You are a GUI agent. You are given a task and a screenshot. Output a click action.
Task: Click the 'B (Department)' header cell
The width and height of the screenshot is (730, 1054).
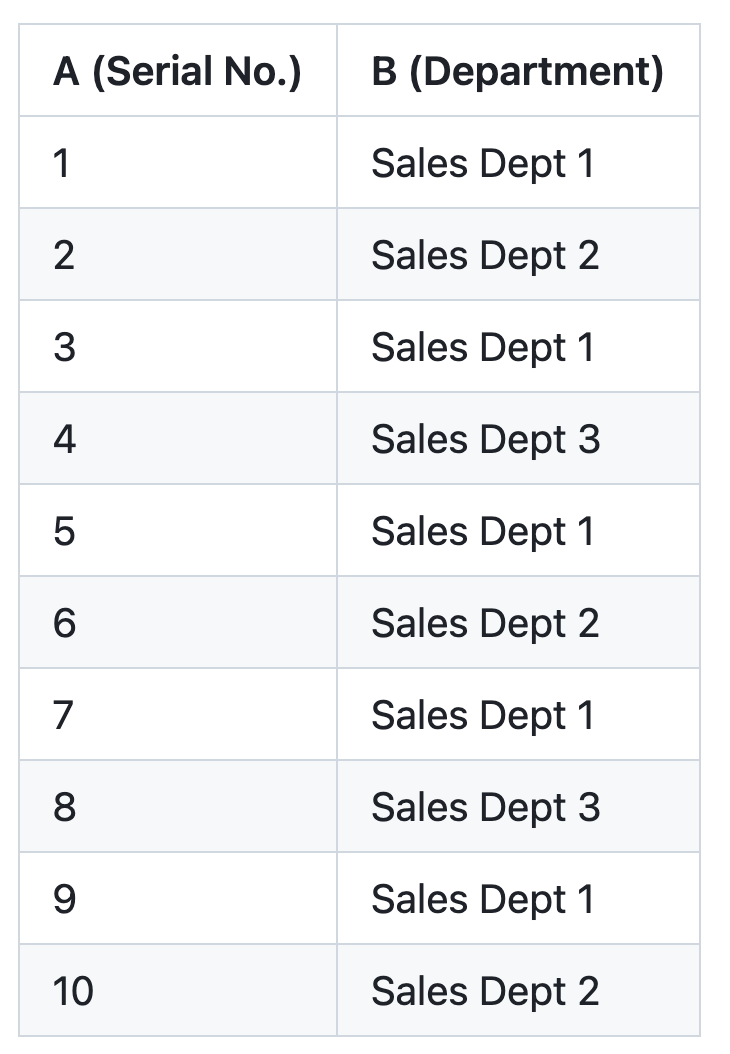(x=518, y=71)
